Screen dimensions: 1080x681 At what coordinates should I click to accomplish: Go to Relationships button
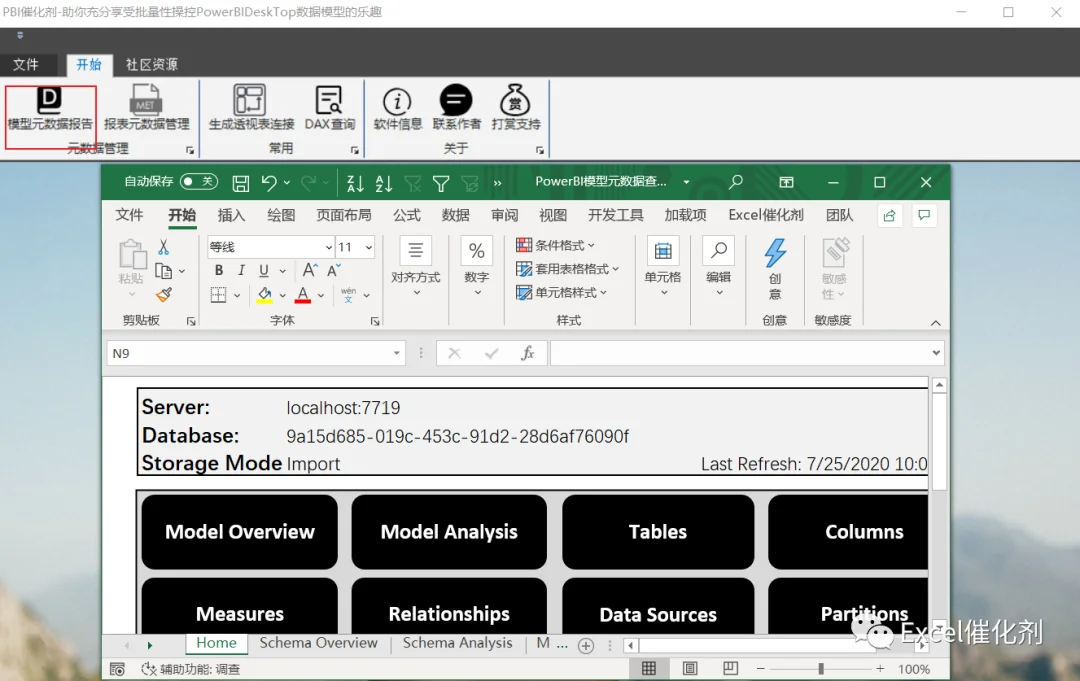click(x=449, y=606)
